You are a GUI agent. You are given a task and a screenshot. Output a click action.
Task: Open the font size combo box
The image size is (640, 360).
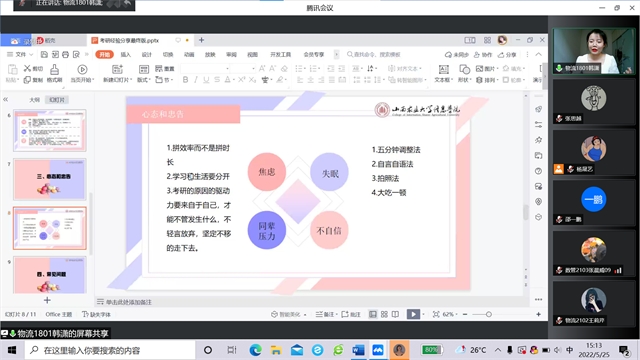tap(242, 68)
